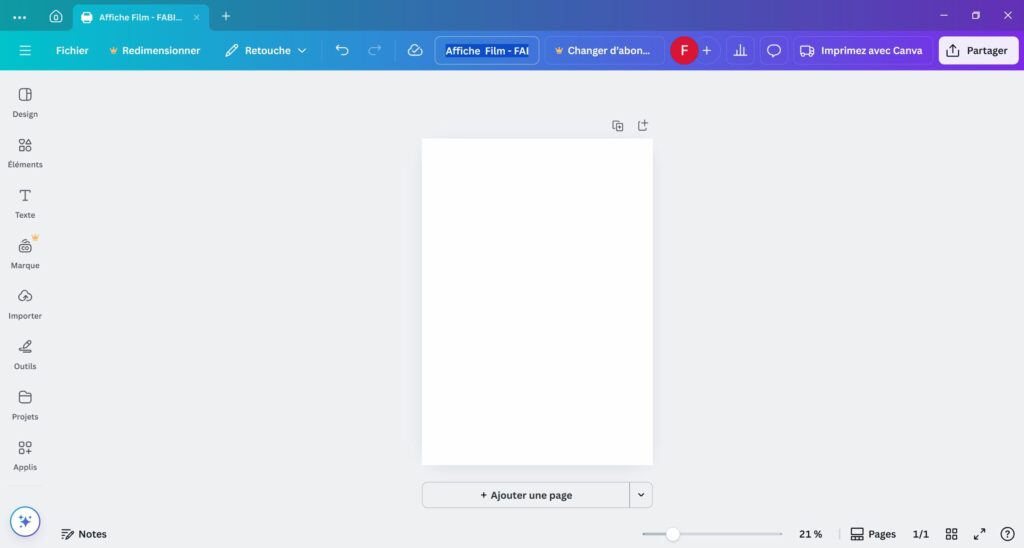Click the 1/1 page counter
Viewport: 1024px width, 548px height.
[920, 534]
